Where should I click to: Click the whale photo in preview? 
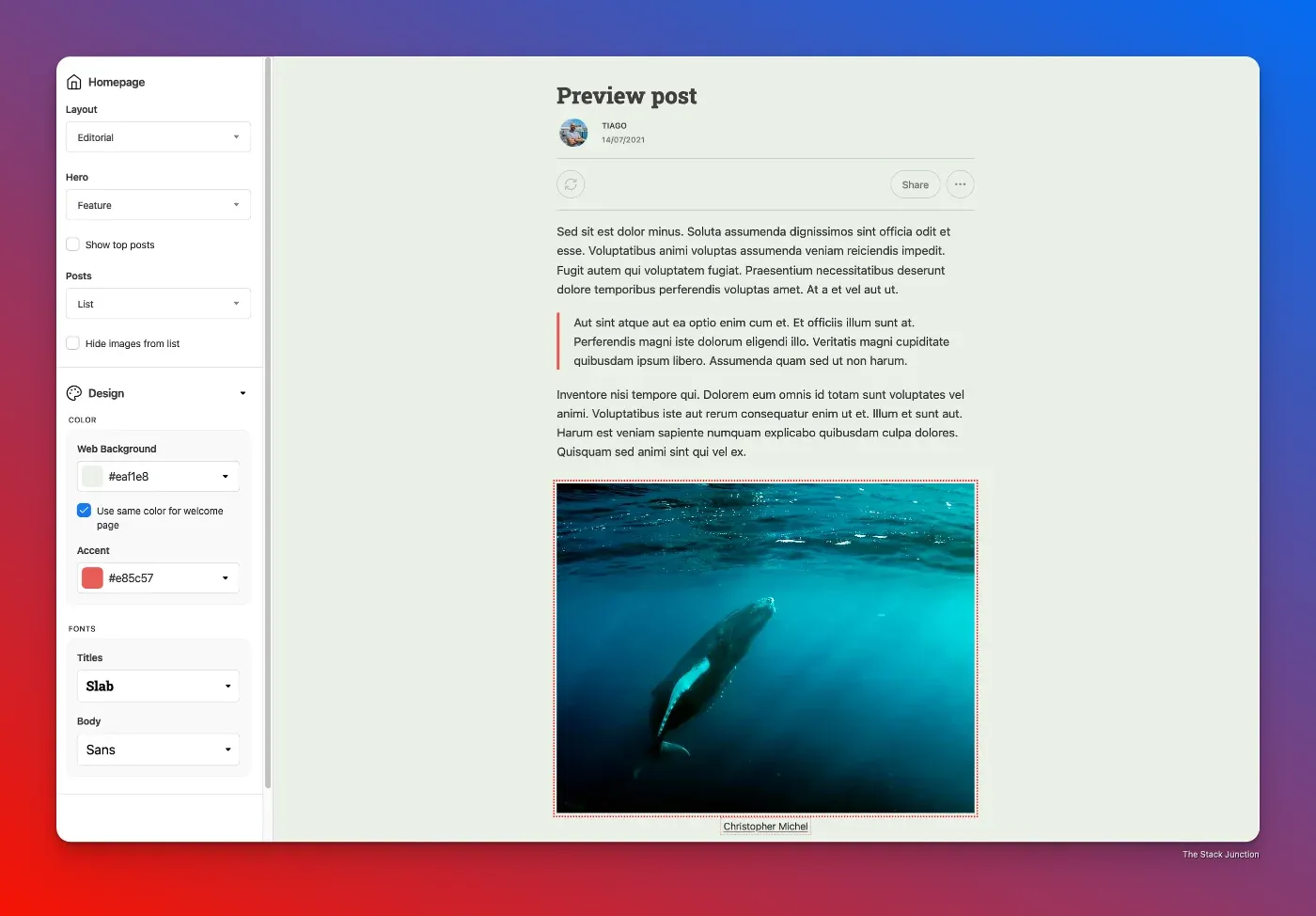pos(765,648)
